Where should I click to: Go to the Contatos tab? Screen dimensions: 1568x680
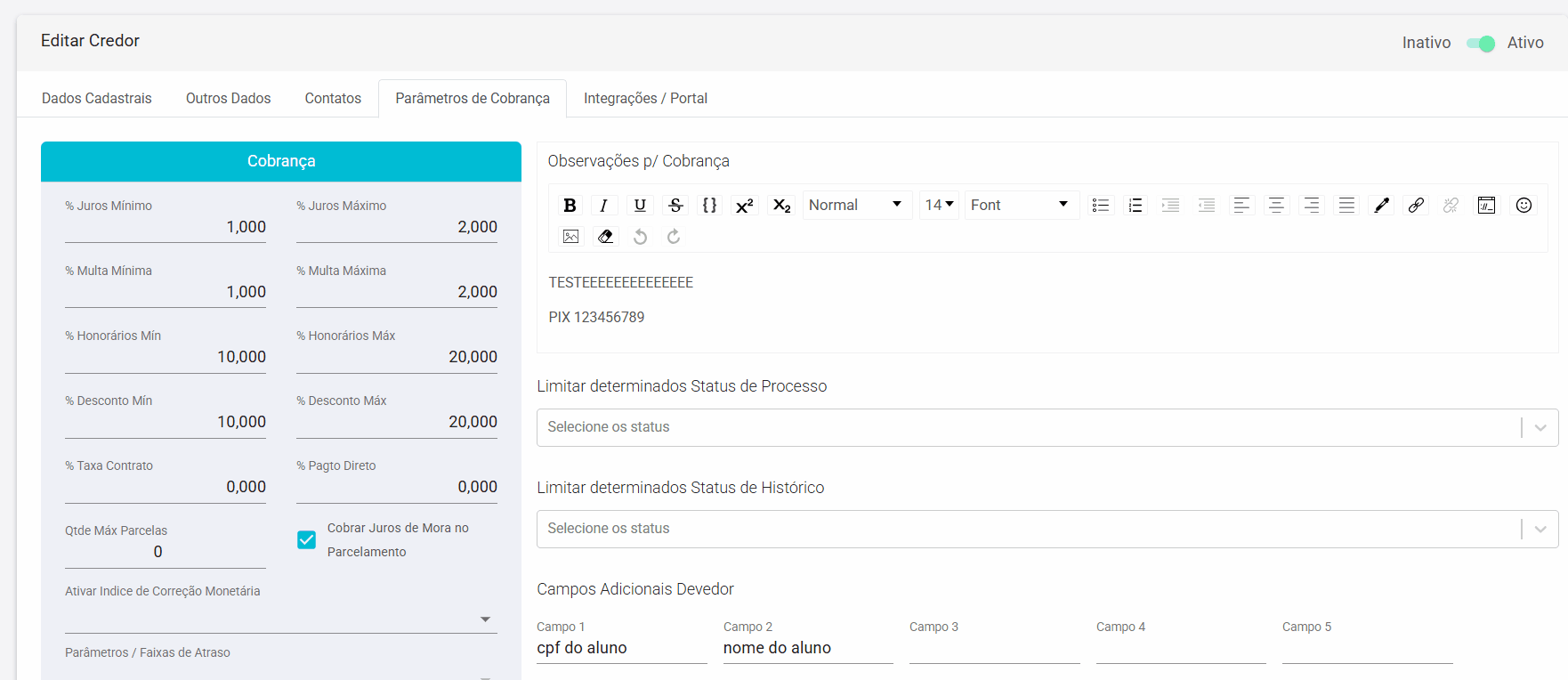(333, 99)
